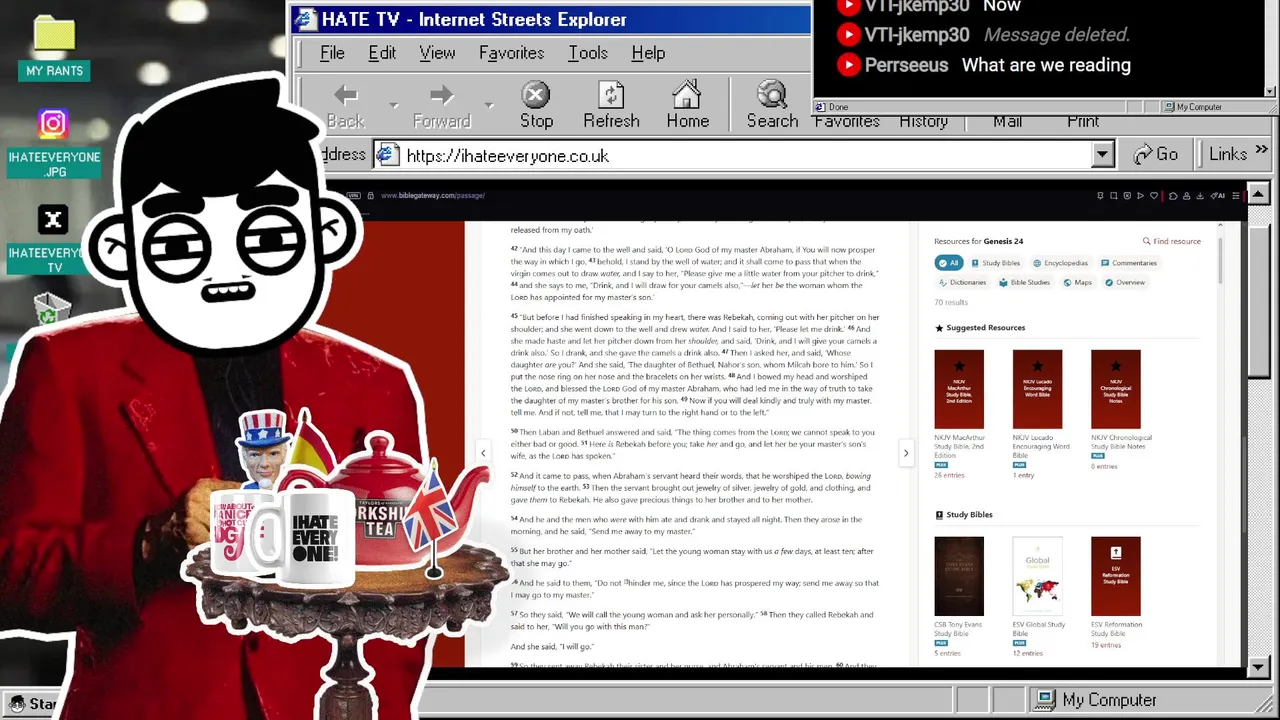1280x720 pixels.
Task: Open the Back button history dropdown arrow
Action: (393, 105)
